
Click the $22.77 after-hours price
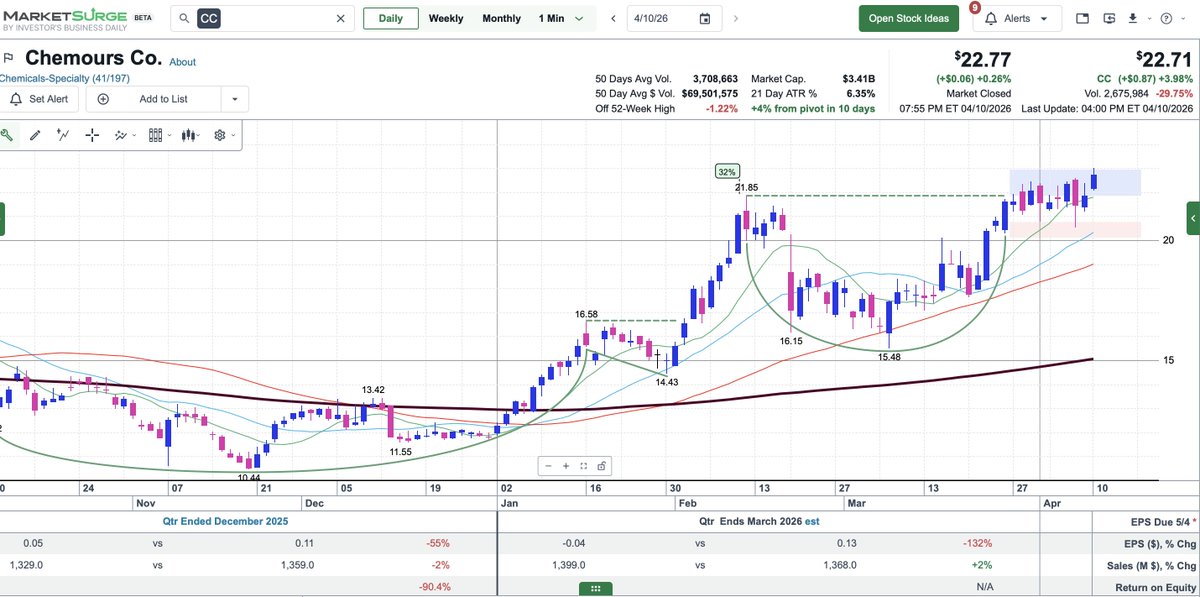[982, 60]
